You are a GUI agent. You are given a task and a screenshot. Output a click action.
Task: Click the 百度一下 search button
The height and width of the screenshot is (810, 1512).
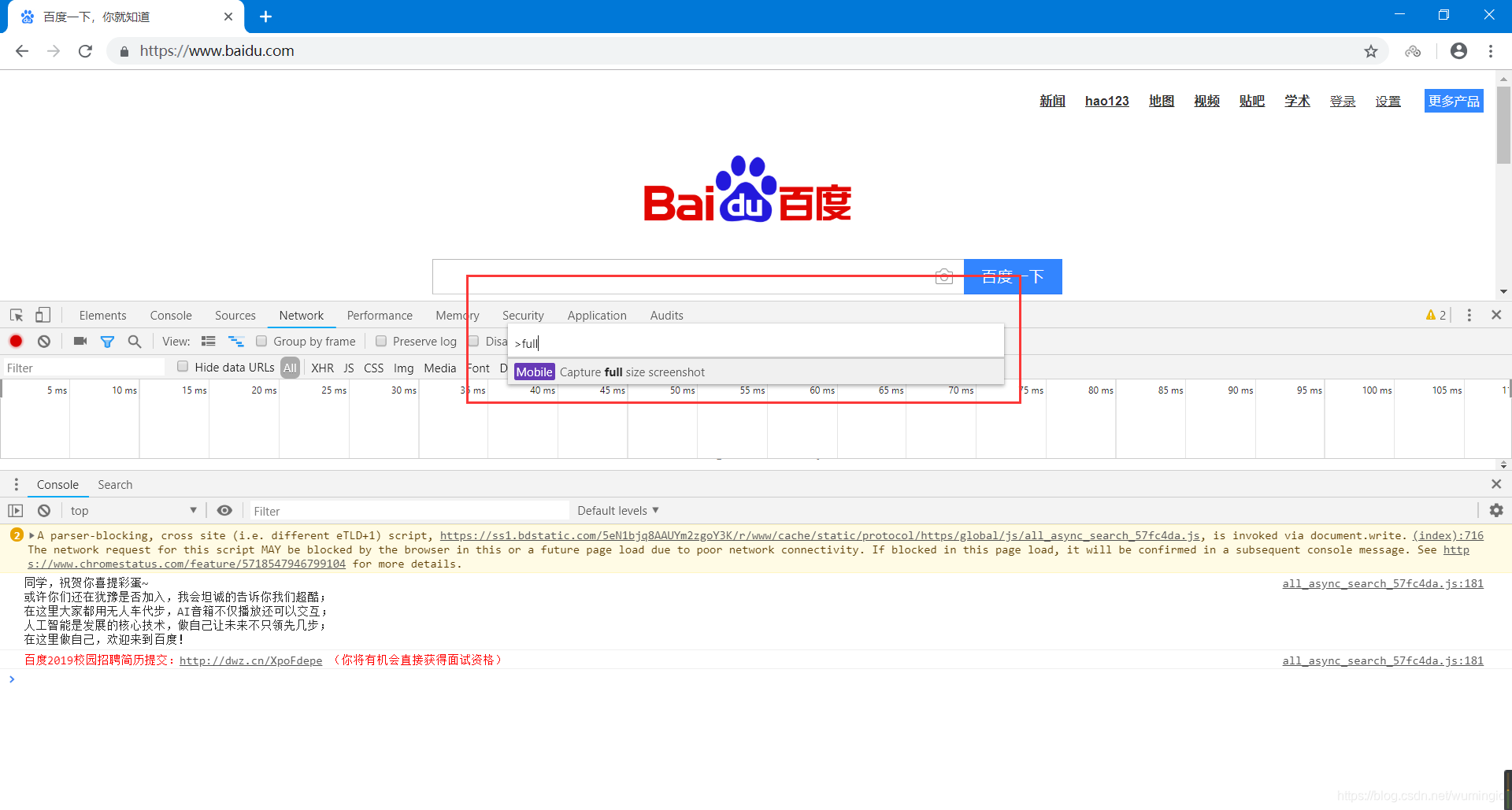[1013, 276]
